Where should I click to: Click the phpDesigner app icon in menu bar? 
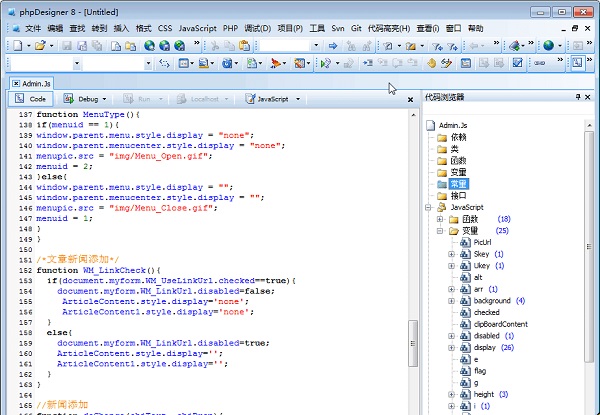16,29
